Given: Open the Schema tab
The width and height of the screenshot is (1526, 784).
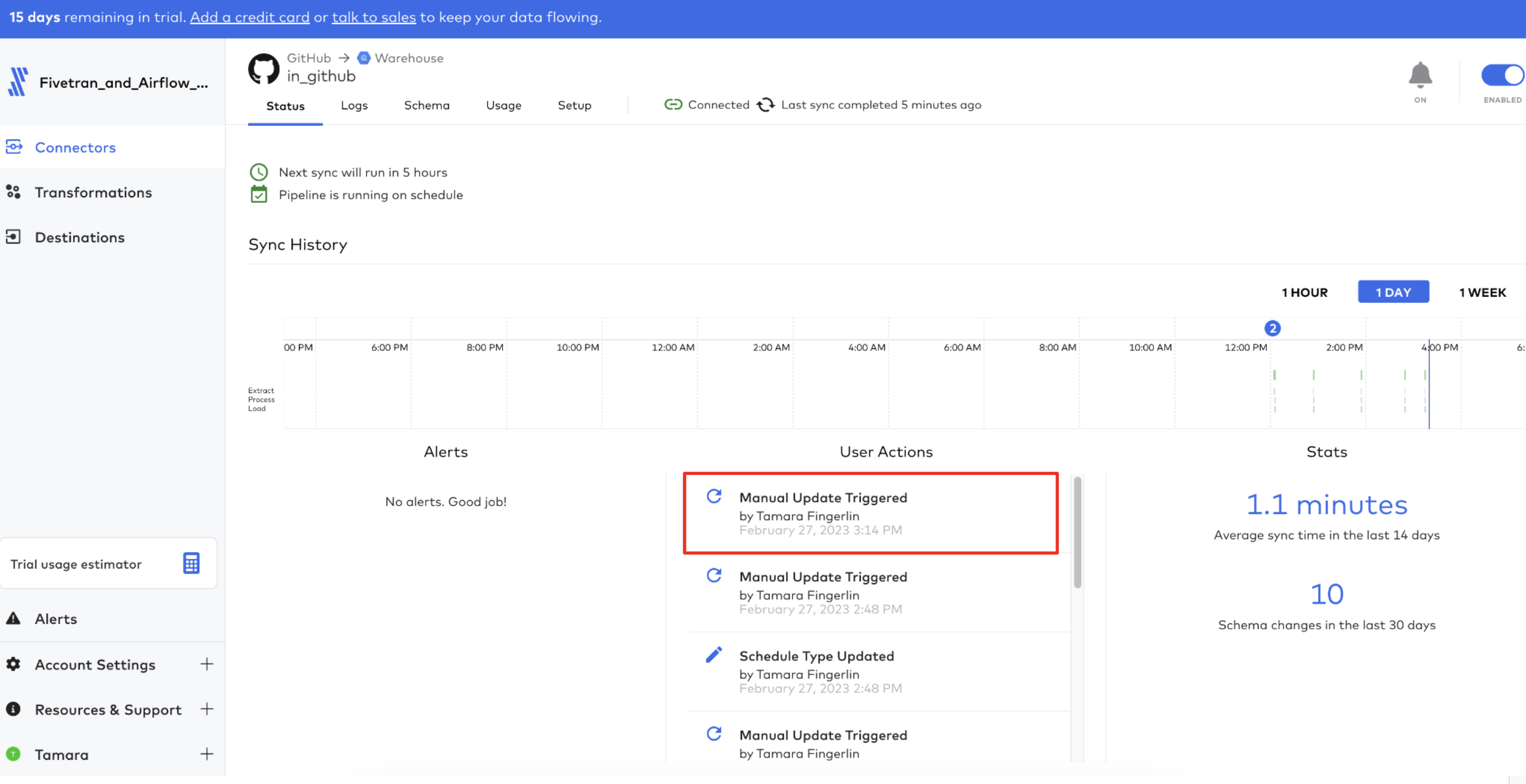Looking at the screenshot, I should point(427,105).
